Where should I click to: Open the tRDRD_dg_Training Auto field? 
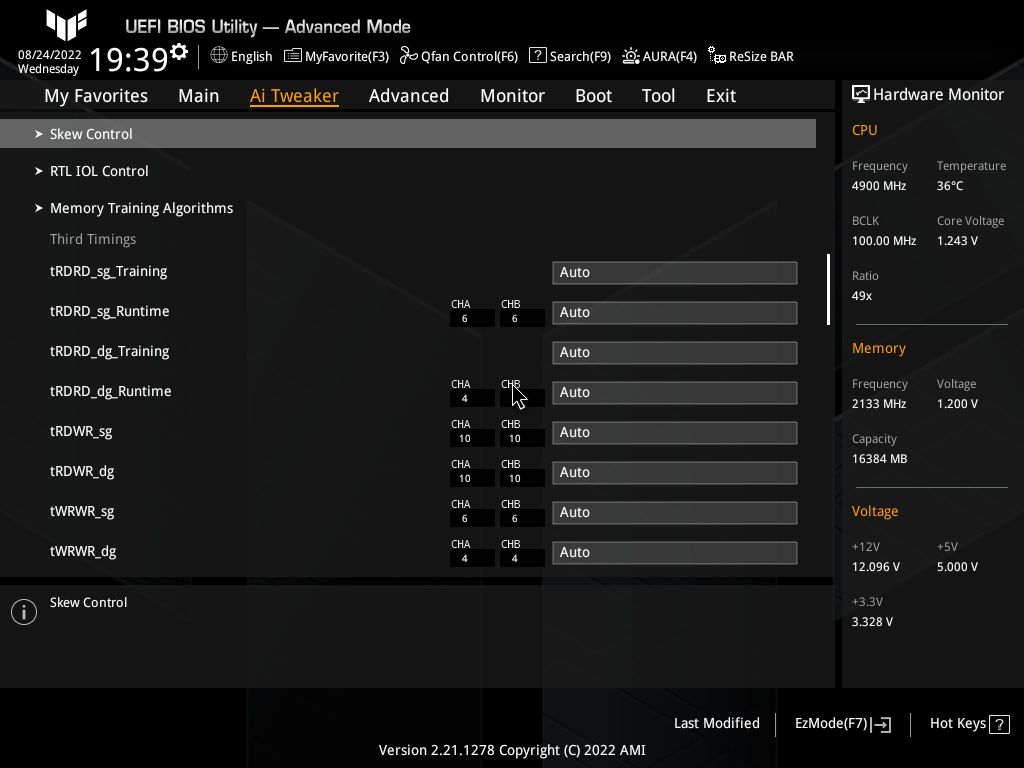click(x=675, y=352)
